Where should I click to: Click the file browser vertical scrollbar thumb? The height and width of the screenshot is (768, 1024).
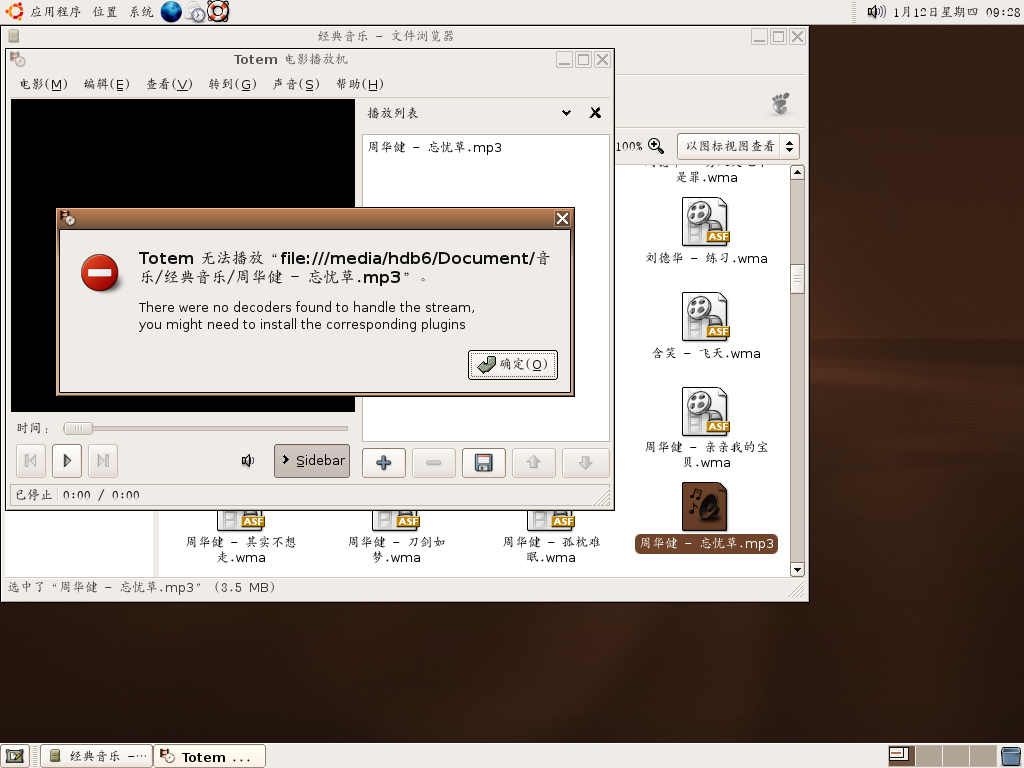[x=797, y=280]
